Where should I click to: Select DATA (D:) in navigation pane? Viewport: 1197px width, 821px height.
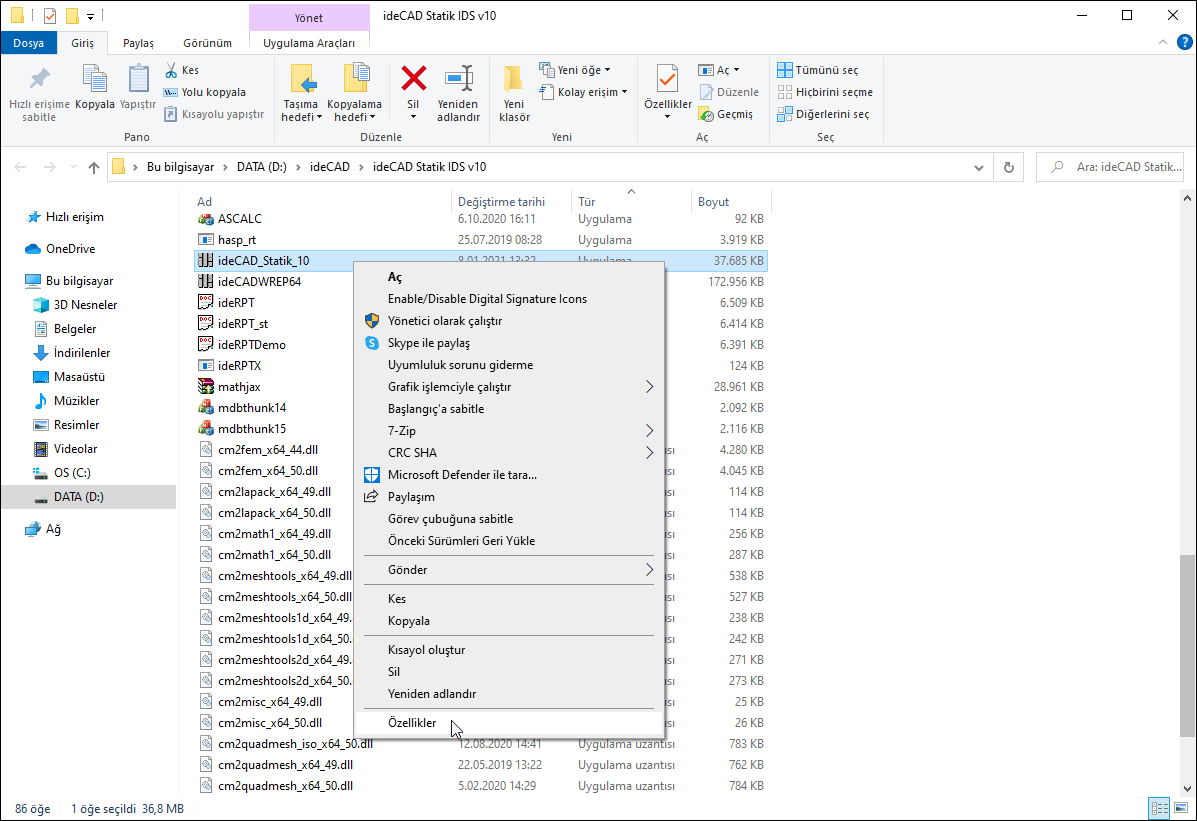pyautogui.click(x=78, y=497)
